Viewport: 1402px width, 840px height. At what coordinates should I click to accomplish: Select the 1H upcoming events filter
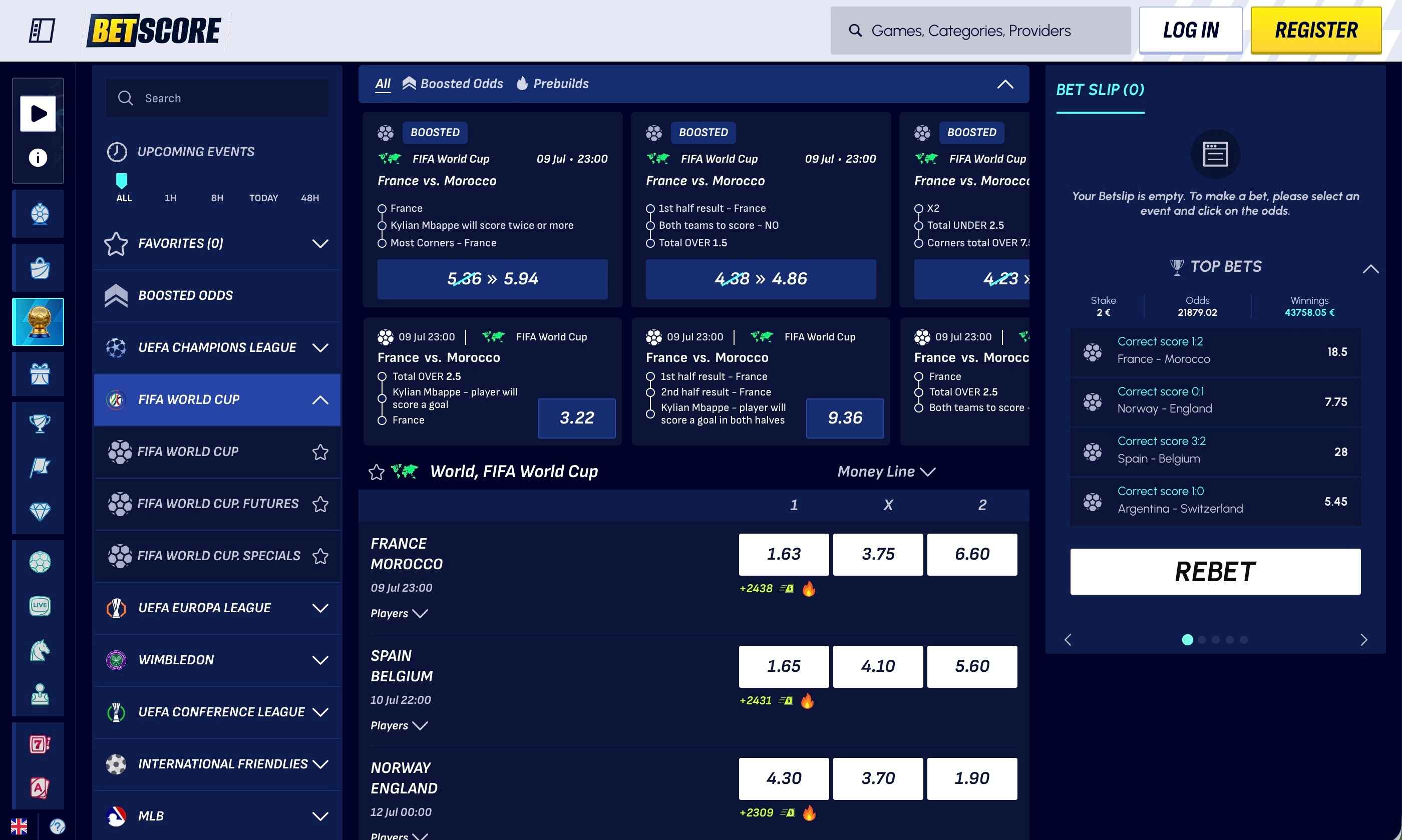(x=170, y=198)
